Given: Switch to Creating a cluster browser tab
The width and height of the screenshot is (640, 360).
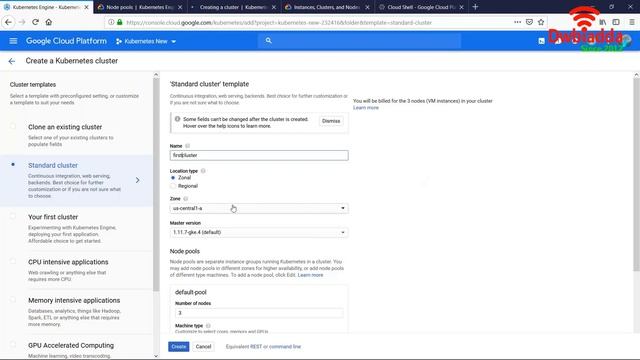Looking at the screenshot, I should 233,7.
